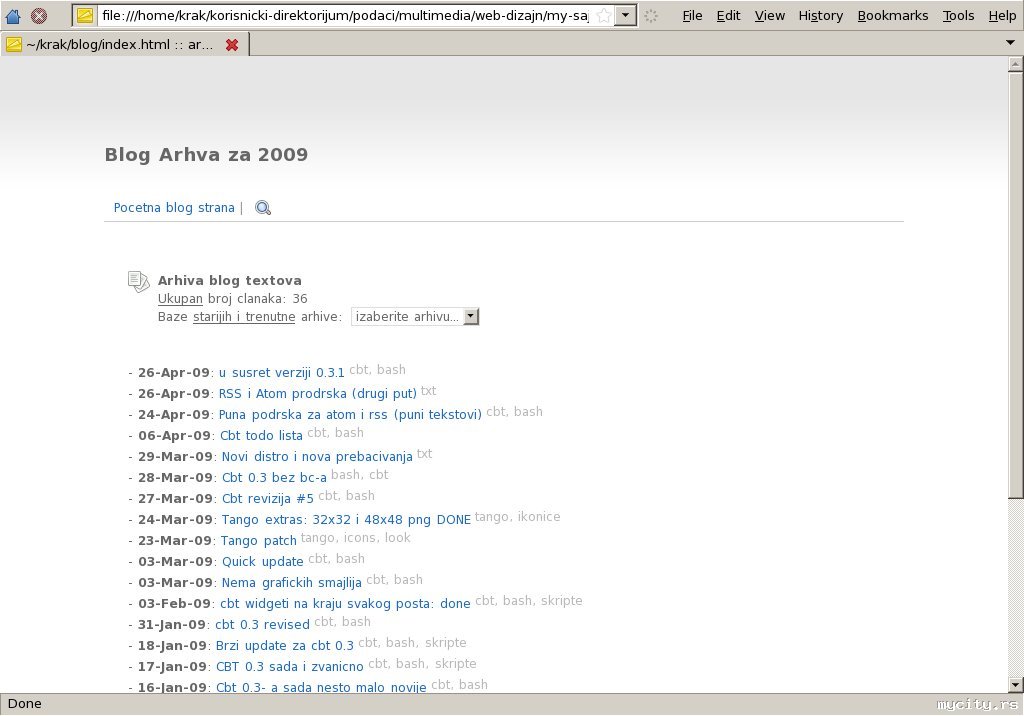Open the Tools menu
This screenshot has width=1024, height=716.
pyautogui.click(x=958, y=16)
